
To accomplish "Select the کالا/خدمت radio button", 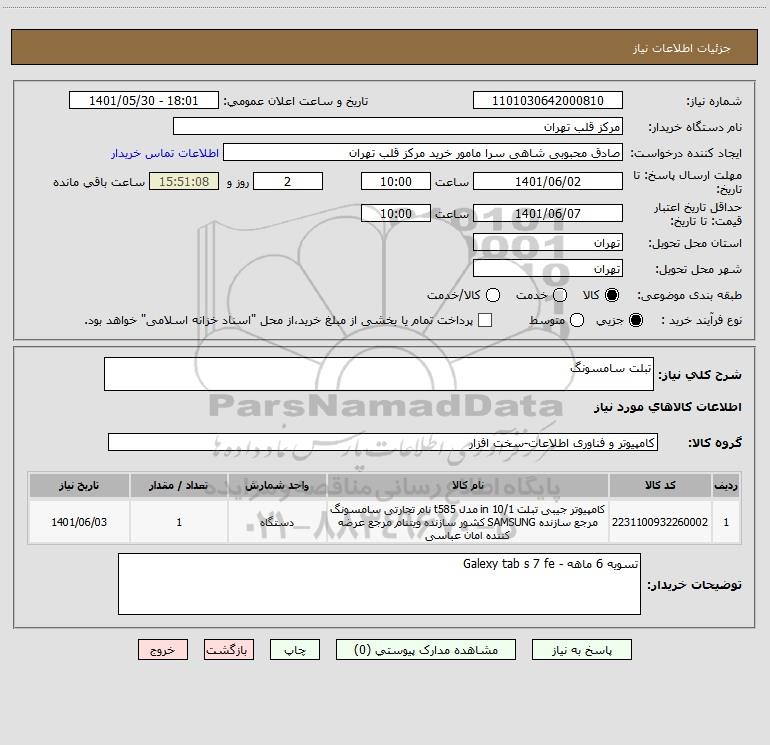I will pyautogui.click(x=493, y=295).
